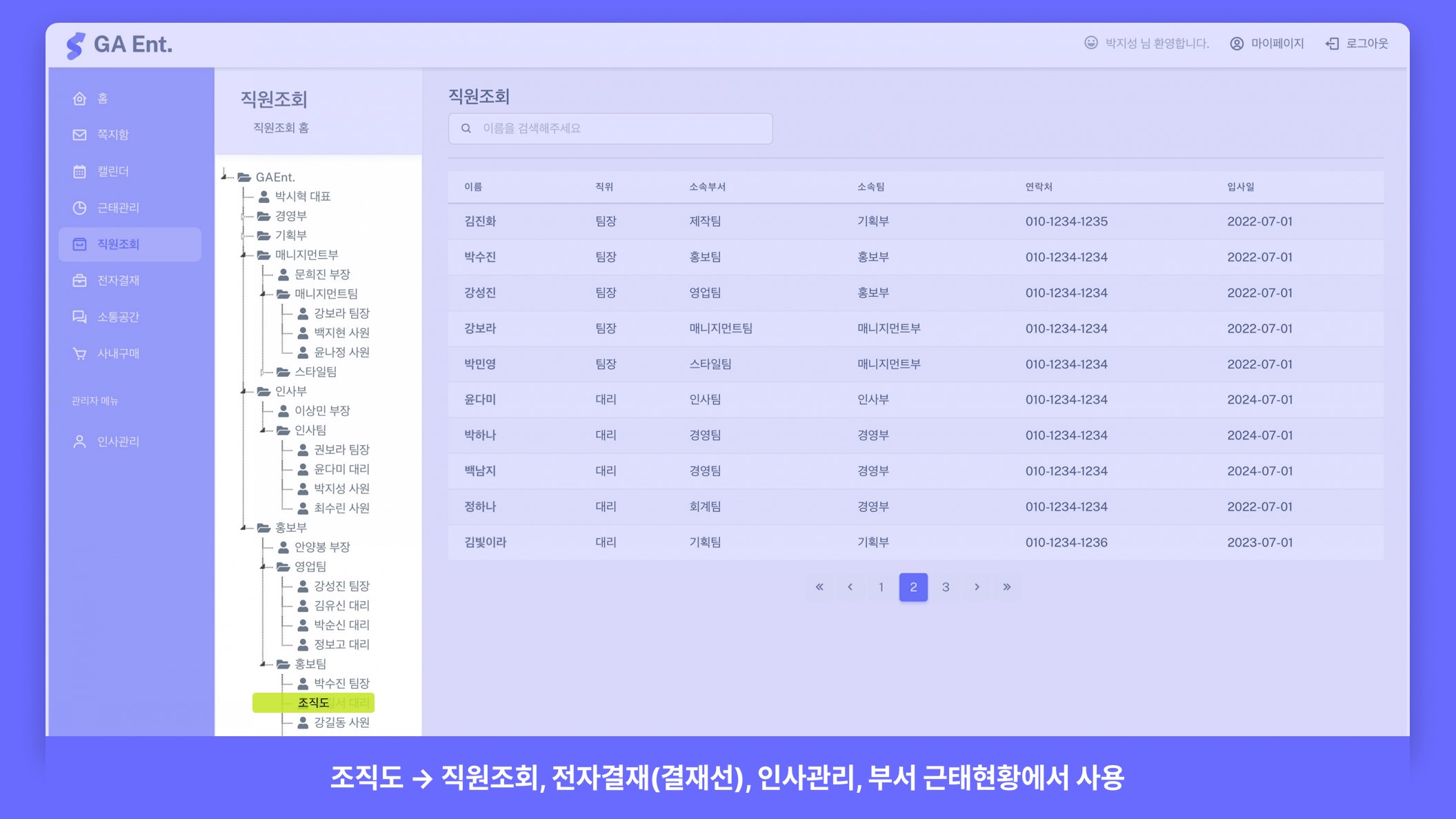The height and width of the screenshot is (819, 1456).
Task: Click the GA Ent. logo icon
Action: coord(76,46)
